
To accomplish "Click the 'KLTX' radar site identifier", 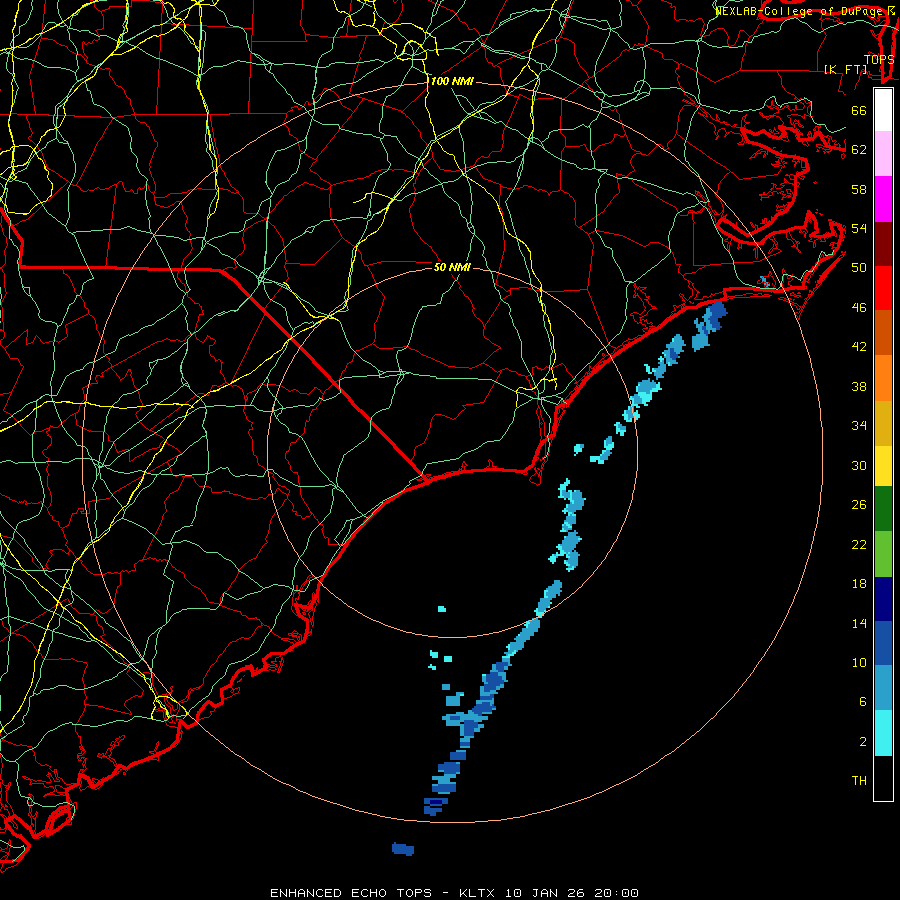I will pyautogui.click(x=477, y=893).
